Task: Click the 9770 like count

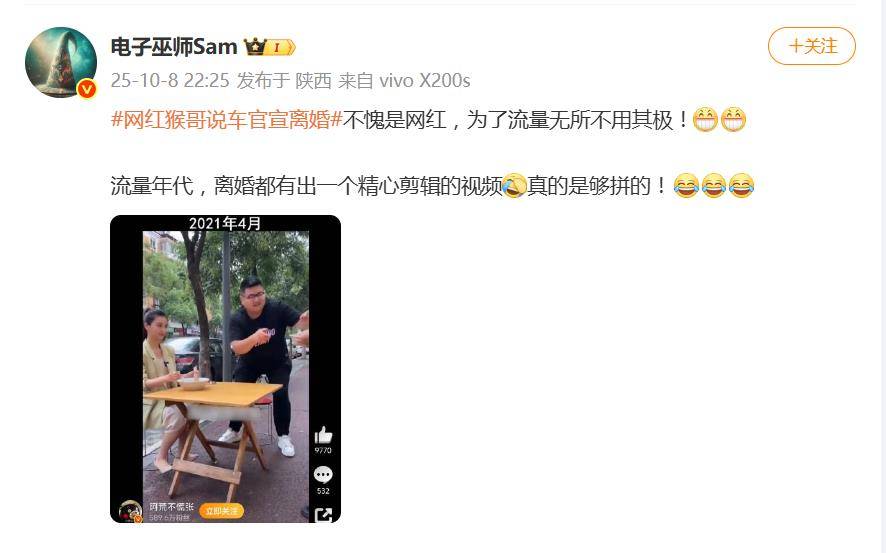Action: click(323, 450)
